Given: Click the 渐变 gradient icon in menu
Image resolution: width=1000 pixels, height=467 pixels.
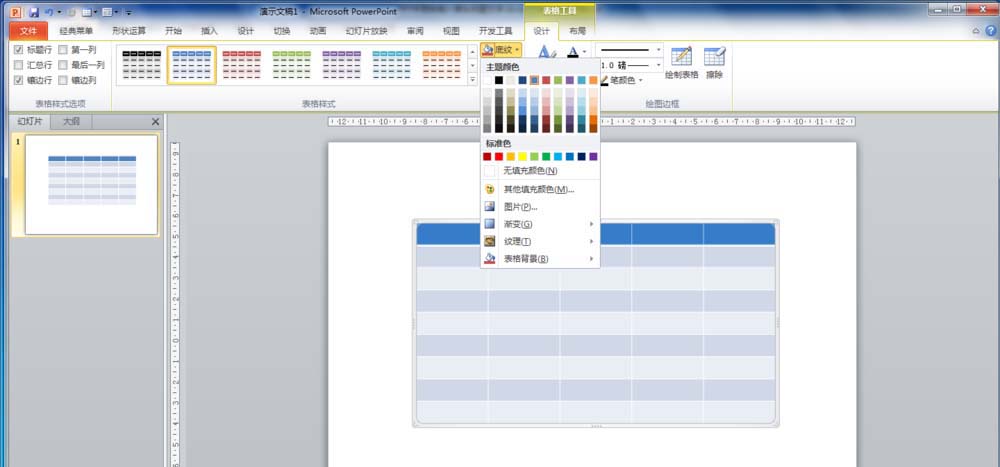Looking at the screenshot, I should click(490, 224).
